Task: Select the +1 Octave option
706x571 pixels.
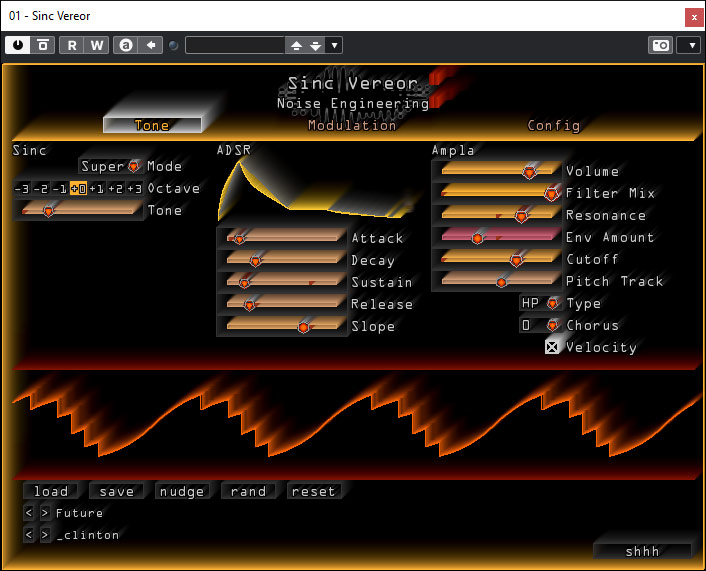Action: pos(96,189)
